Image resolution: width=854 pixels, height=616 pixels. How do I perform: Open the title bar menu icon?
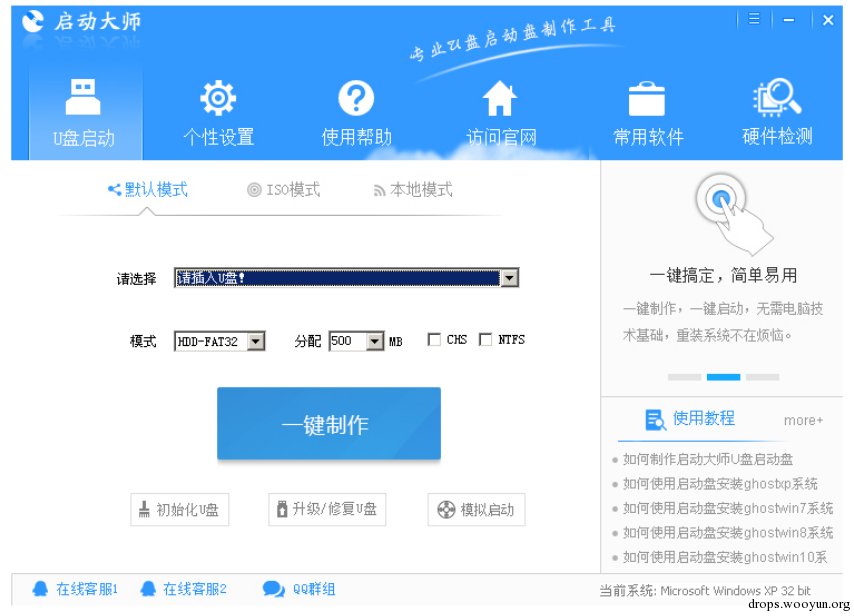754,20
